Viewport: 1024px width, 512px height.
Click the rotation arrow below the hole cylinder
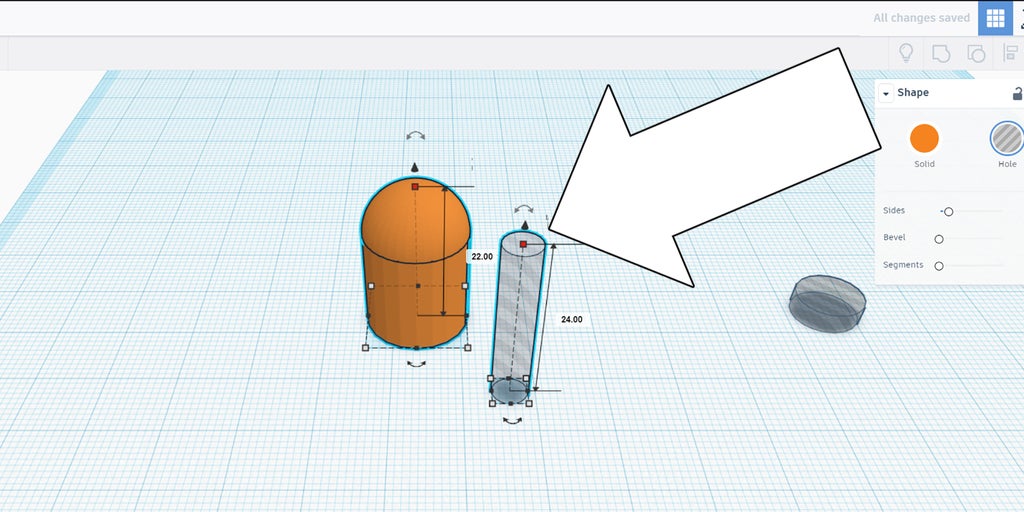(513, 421)
